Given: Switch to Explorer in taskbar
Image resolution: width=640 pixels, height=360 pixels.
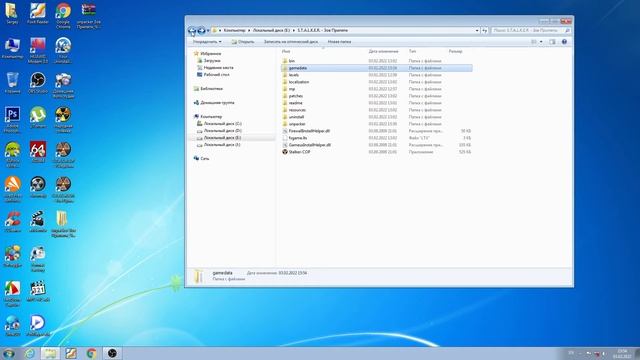Looking at the screenshot, I should pyautogui.click(x=50, y=353).
